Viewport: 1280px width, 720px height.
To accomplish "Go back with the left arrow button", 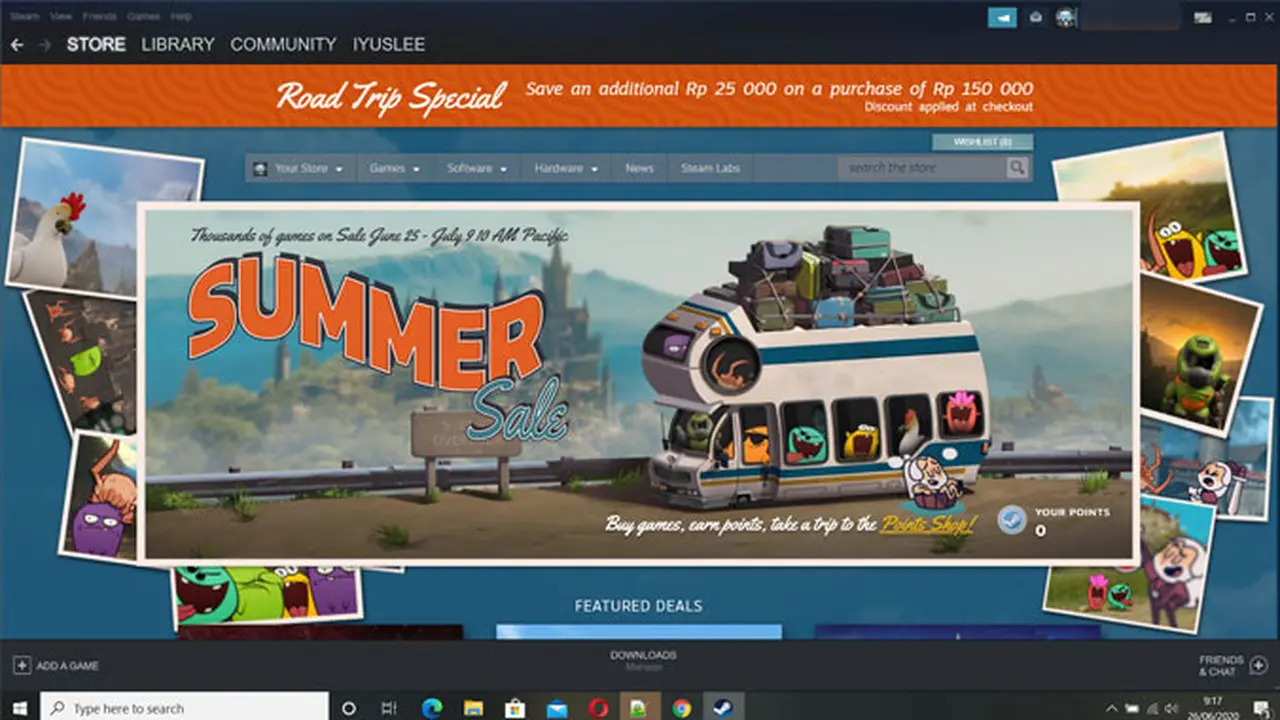I will [x=16, y=45].
